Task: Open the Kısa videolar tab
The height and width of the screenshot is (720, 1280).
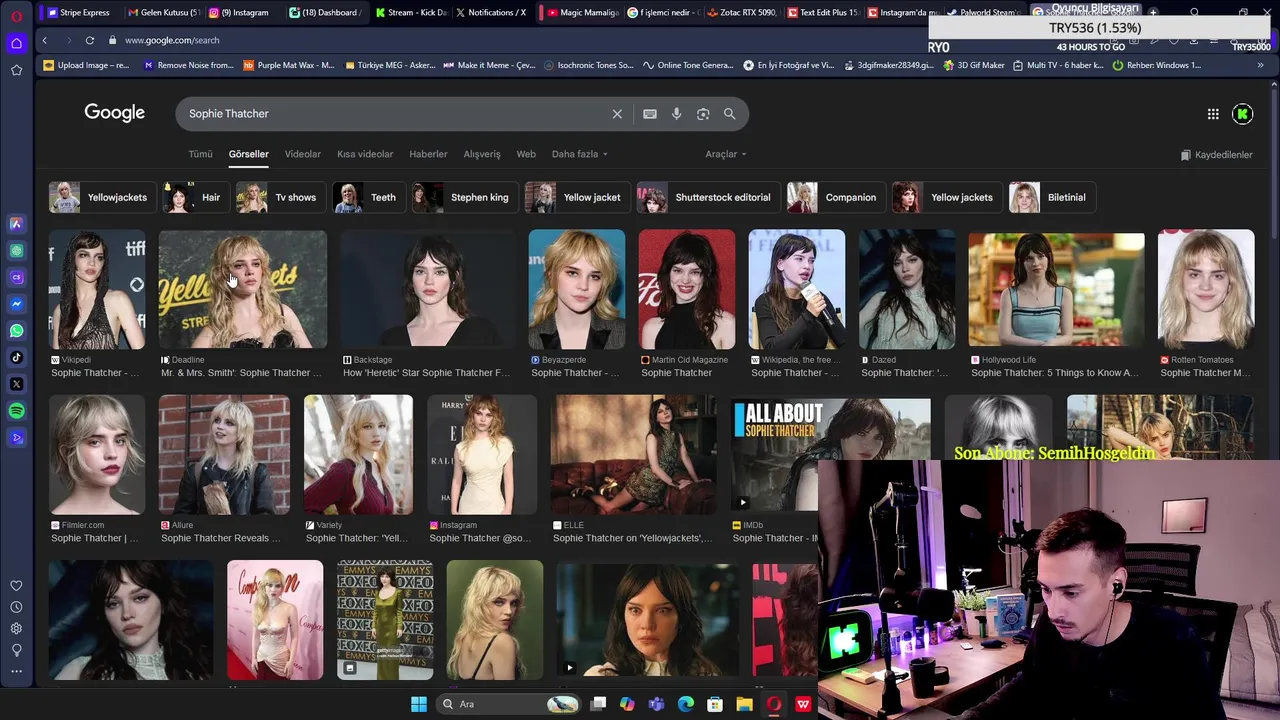Action: click(x=365, y=154)
